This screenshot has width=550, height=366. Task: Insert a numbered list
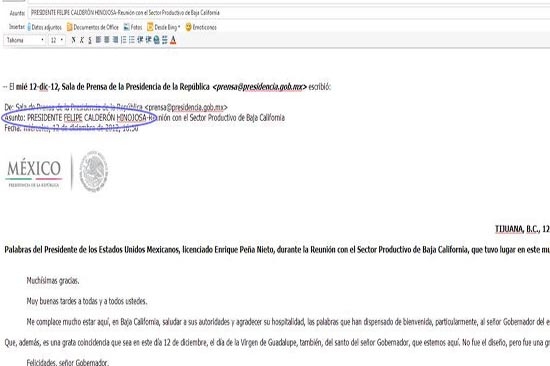(123, 40)
